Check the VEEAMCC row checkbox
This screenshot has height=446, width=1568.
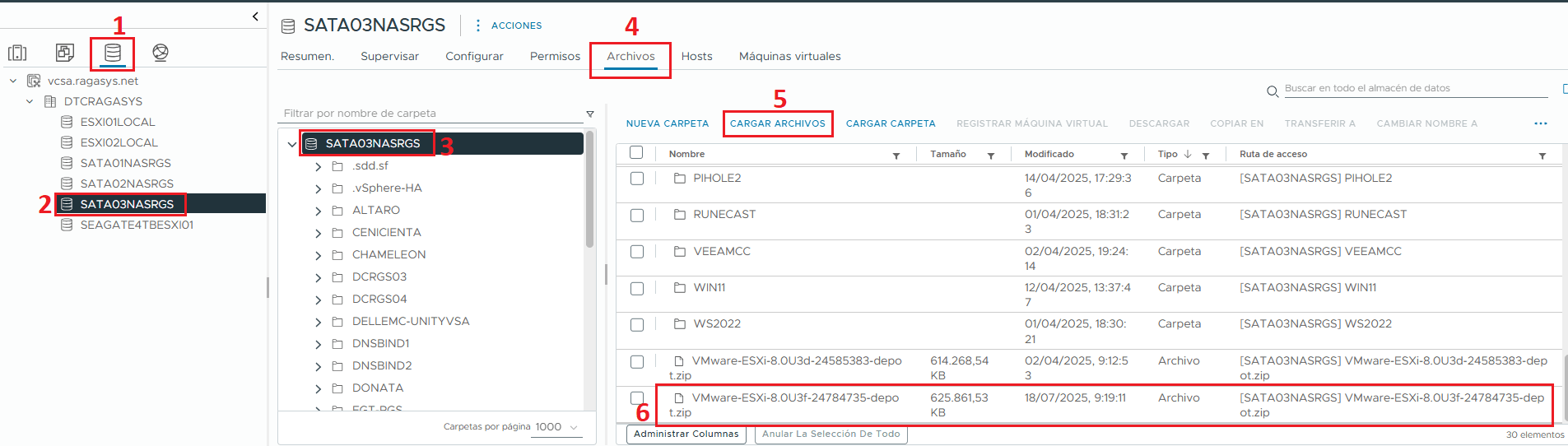point(637,252)
